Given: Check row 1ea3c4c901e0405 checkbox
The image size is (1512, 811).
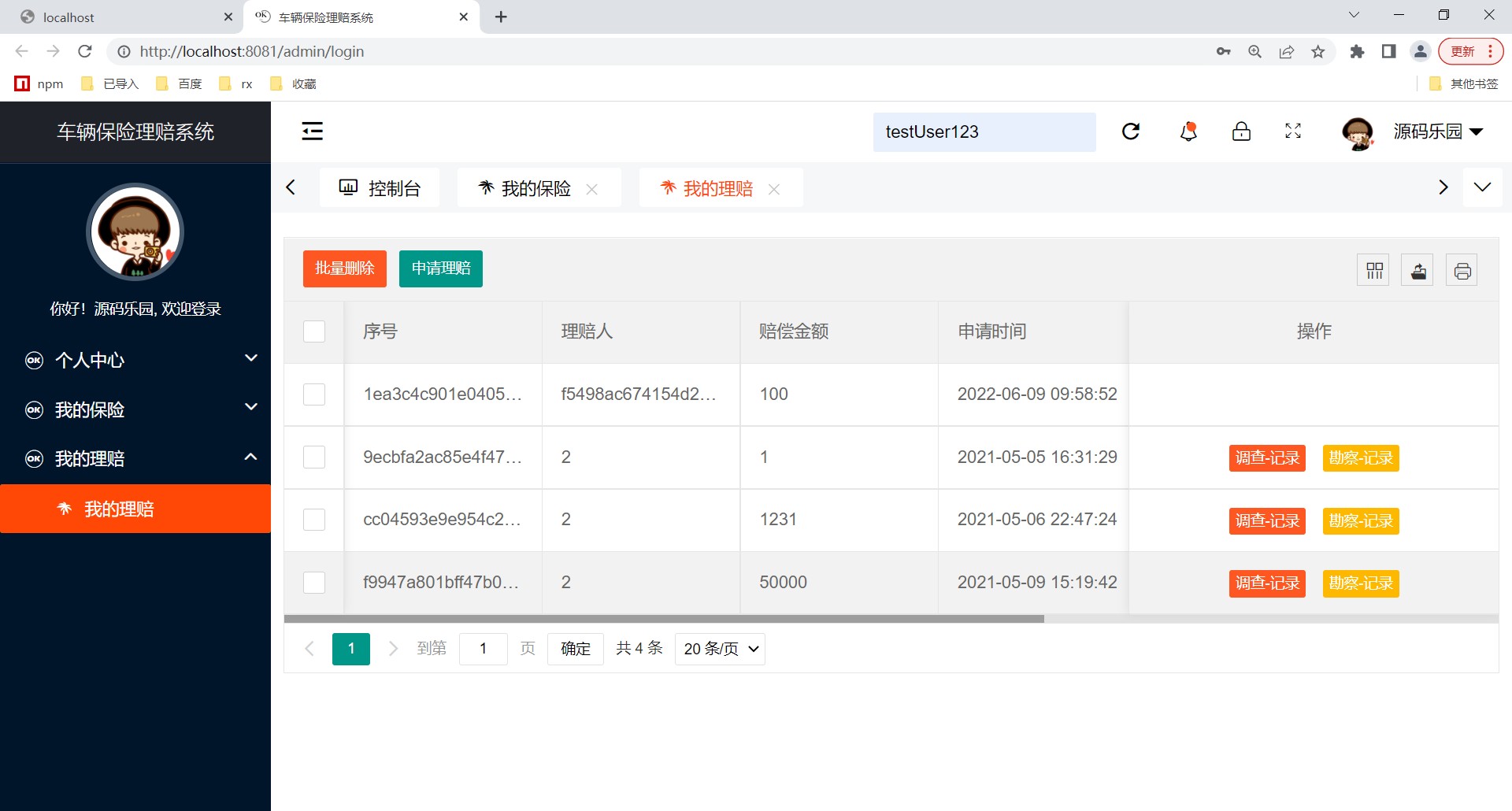Looking at the screenshot, I should [314, 394].
